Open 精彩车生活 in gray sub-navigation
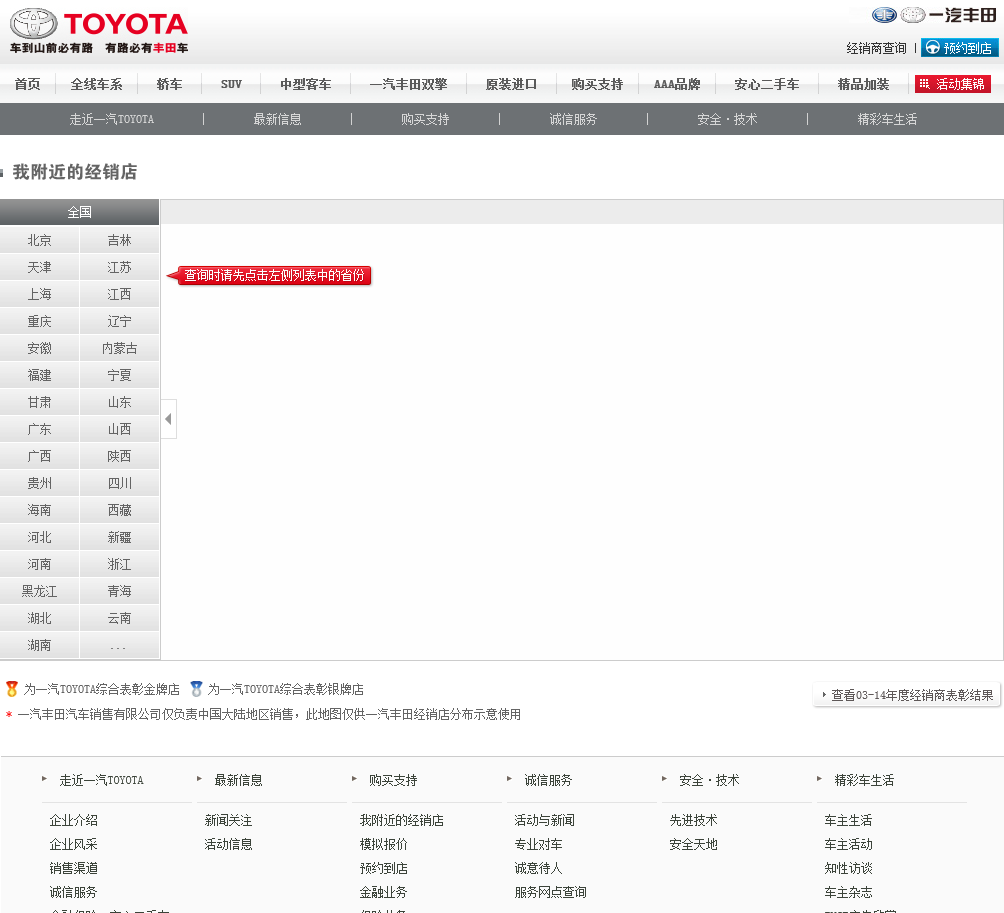 point(887,119)
